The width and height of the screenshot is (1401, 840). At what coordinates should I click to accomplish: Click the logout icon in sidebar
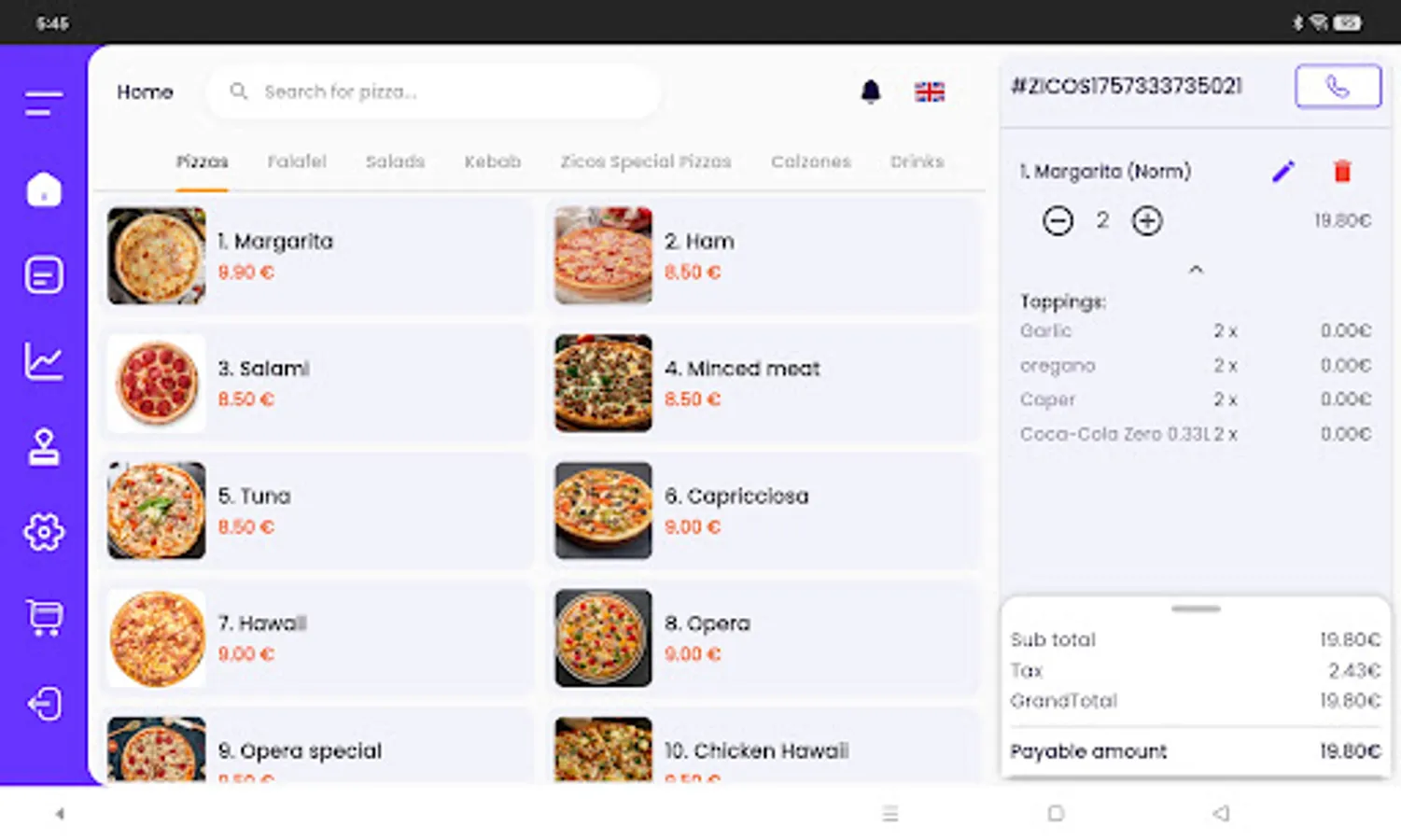coord(44,703)
